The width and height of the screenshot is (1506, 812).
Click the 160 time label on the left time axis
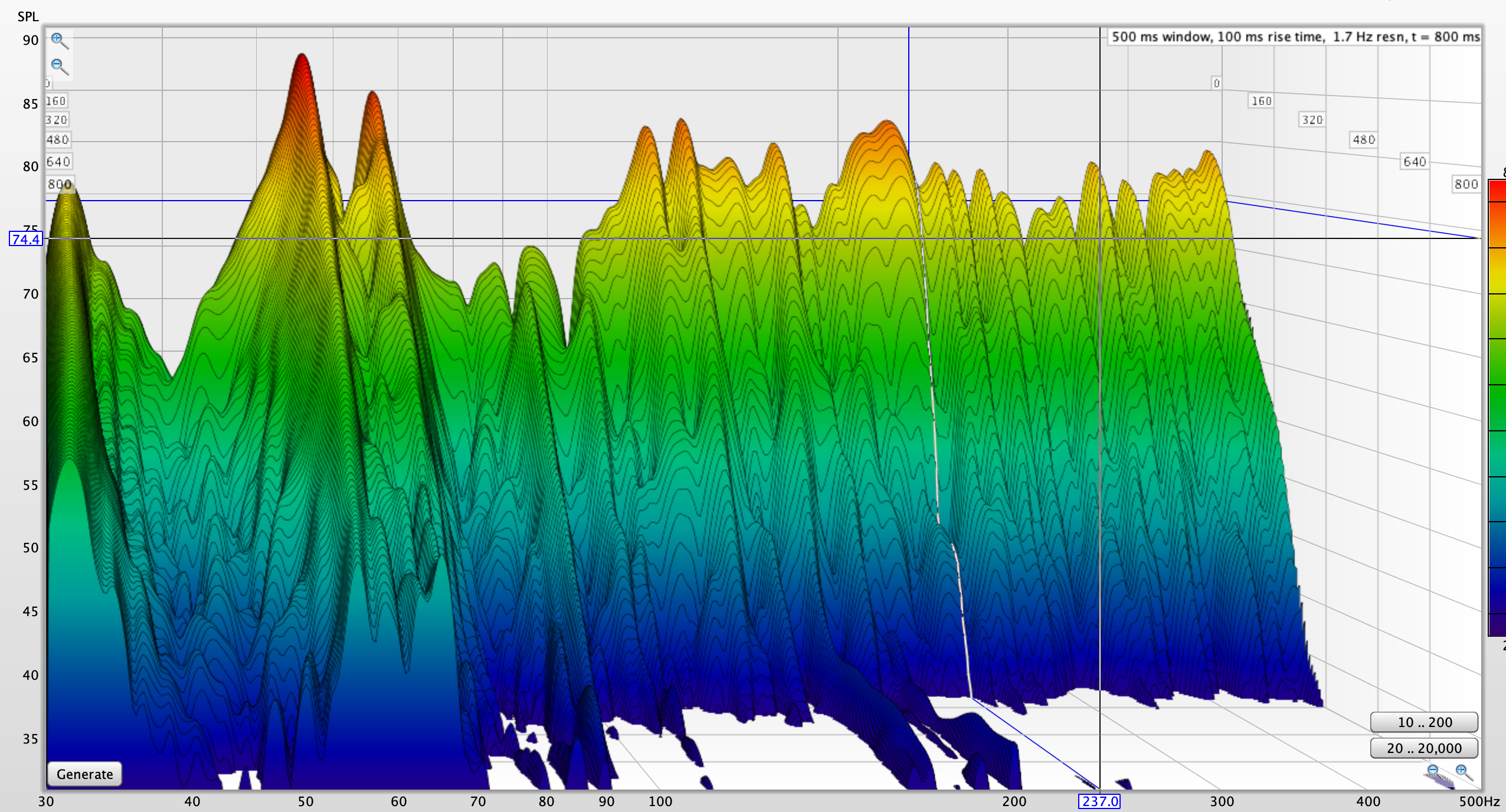[x=56, y=101]
